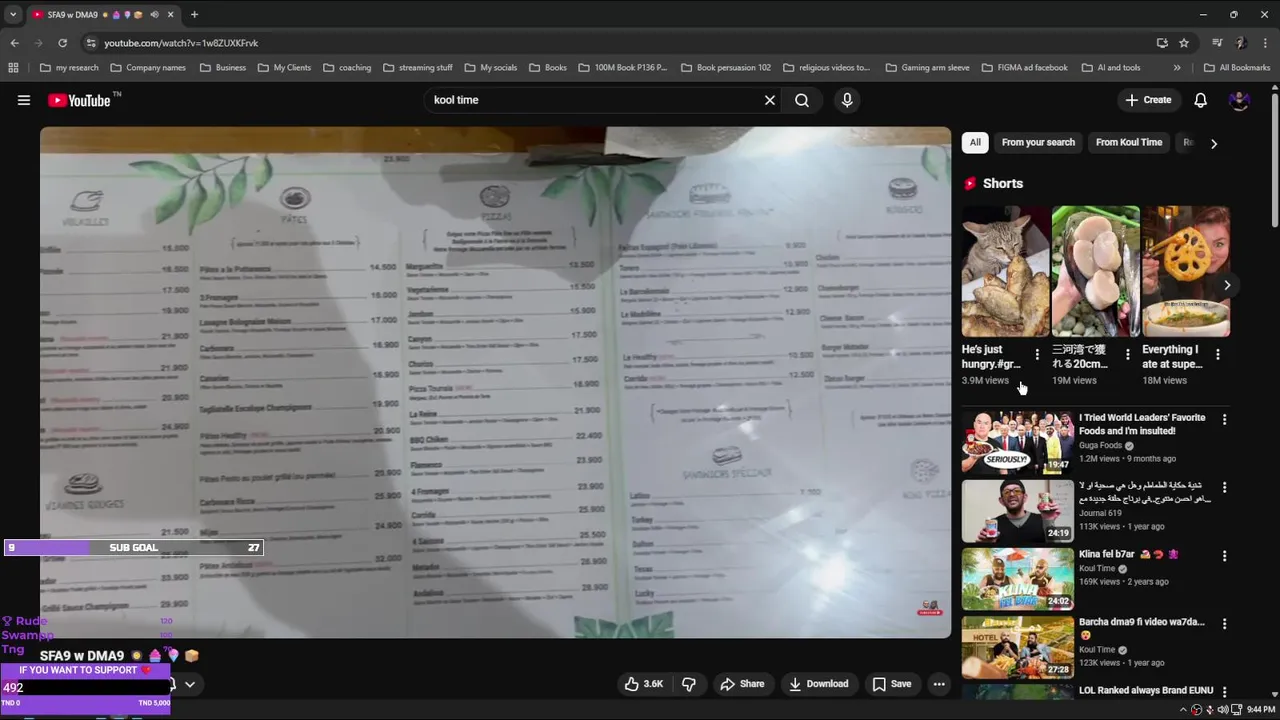The image size is (1280, 720).
Task: Select the 'From Koul Time' chip
Action: [x=1129, y=142]
